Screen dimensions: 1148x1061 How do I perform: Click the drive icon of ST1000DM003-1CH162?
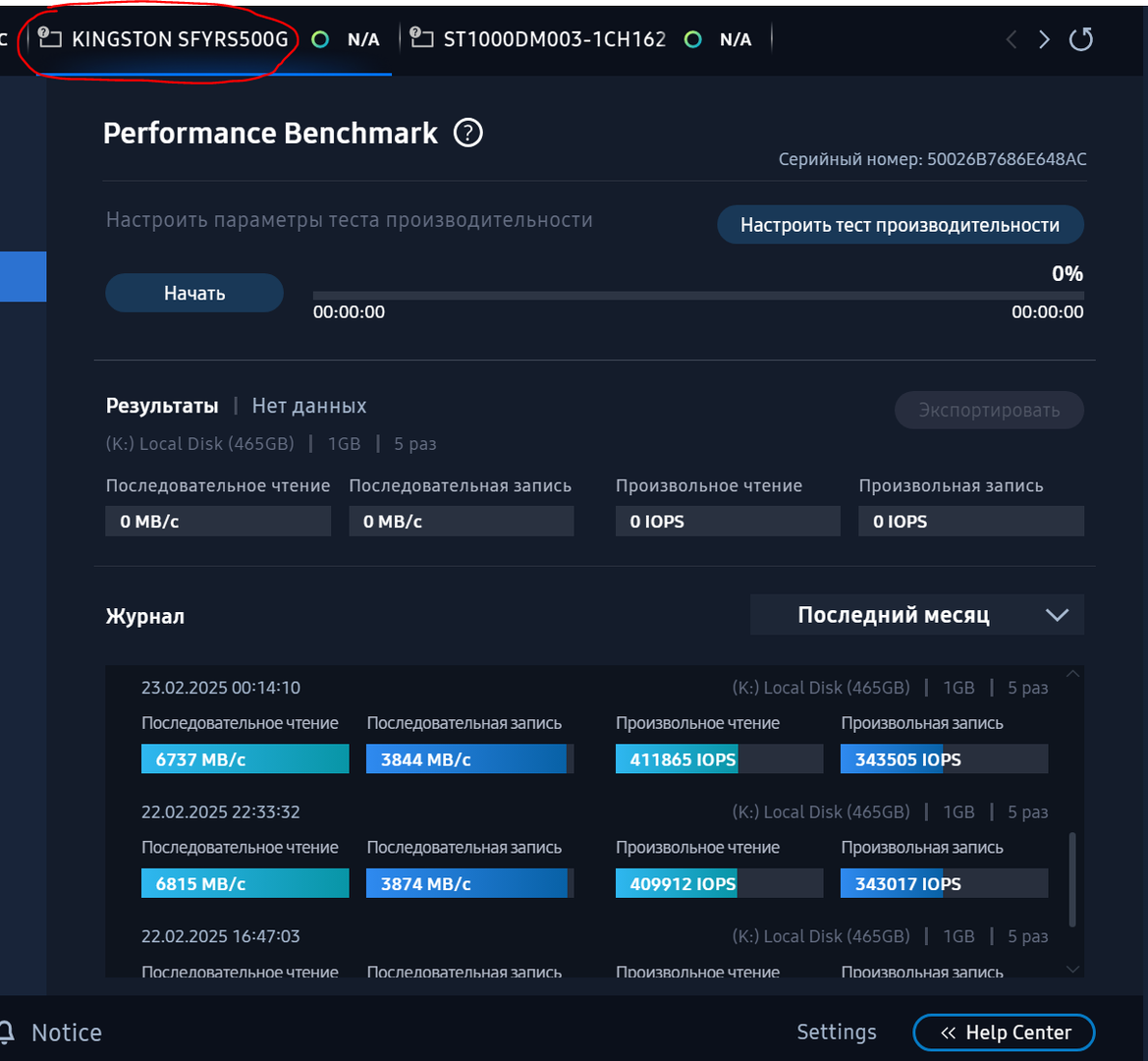[x=422, y=38]
